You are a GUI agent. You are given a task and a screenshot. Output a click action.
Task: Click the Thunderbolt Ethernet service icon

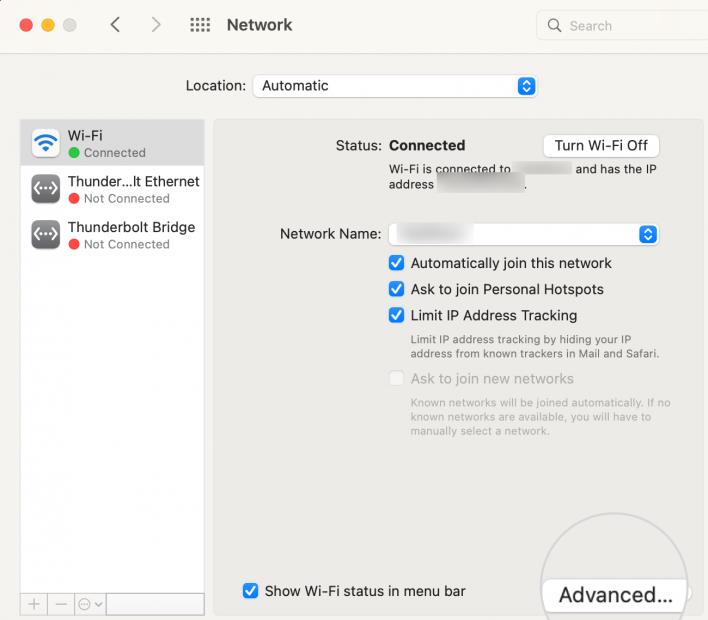pyautogui.click(x=46, y=189)
